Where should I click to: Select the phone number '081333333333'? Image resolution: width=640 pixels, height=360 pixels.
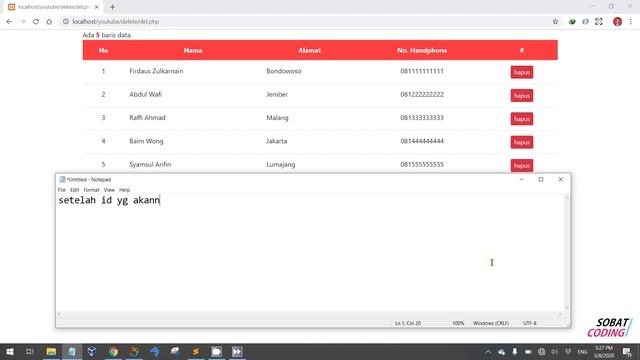coord(422,118)
